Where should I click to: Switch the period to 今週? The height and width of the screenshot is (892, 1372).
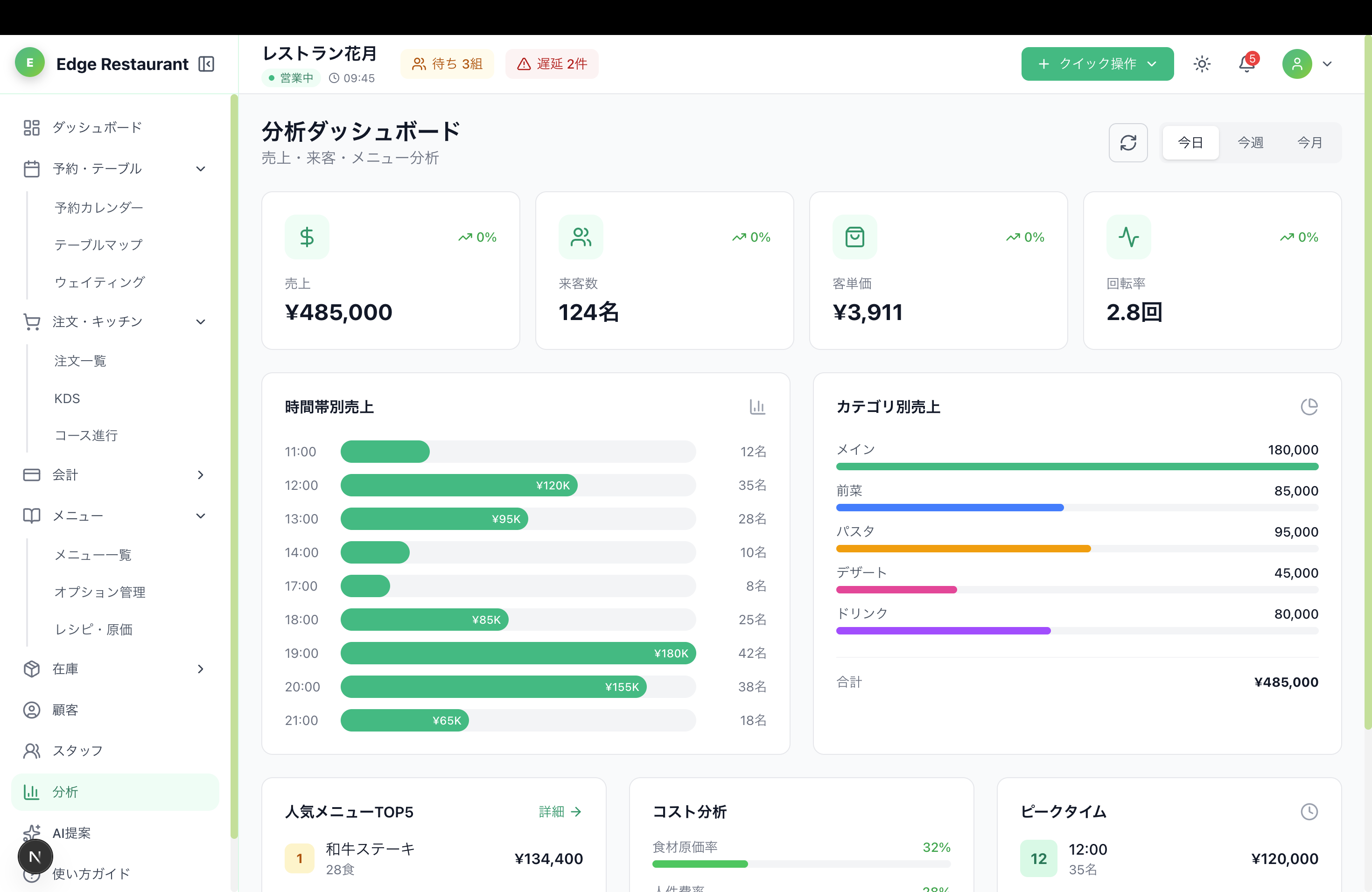(1250, 142)
